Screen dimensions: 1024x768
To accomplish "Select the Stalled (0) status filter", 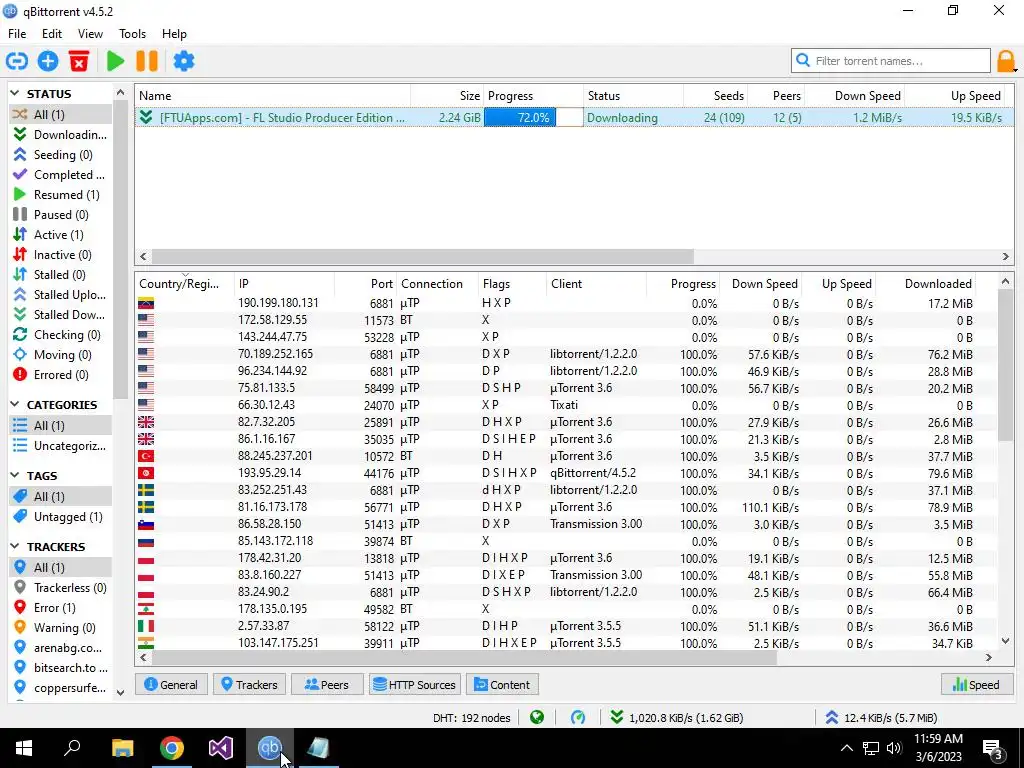I will click(x=61, y=275).
